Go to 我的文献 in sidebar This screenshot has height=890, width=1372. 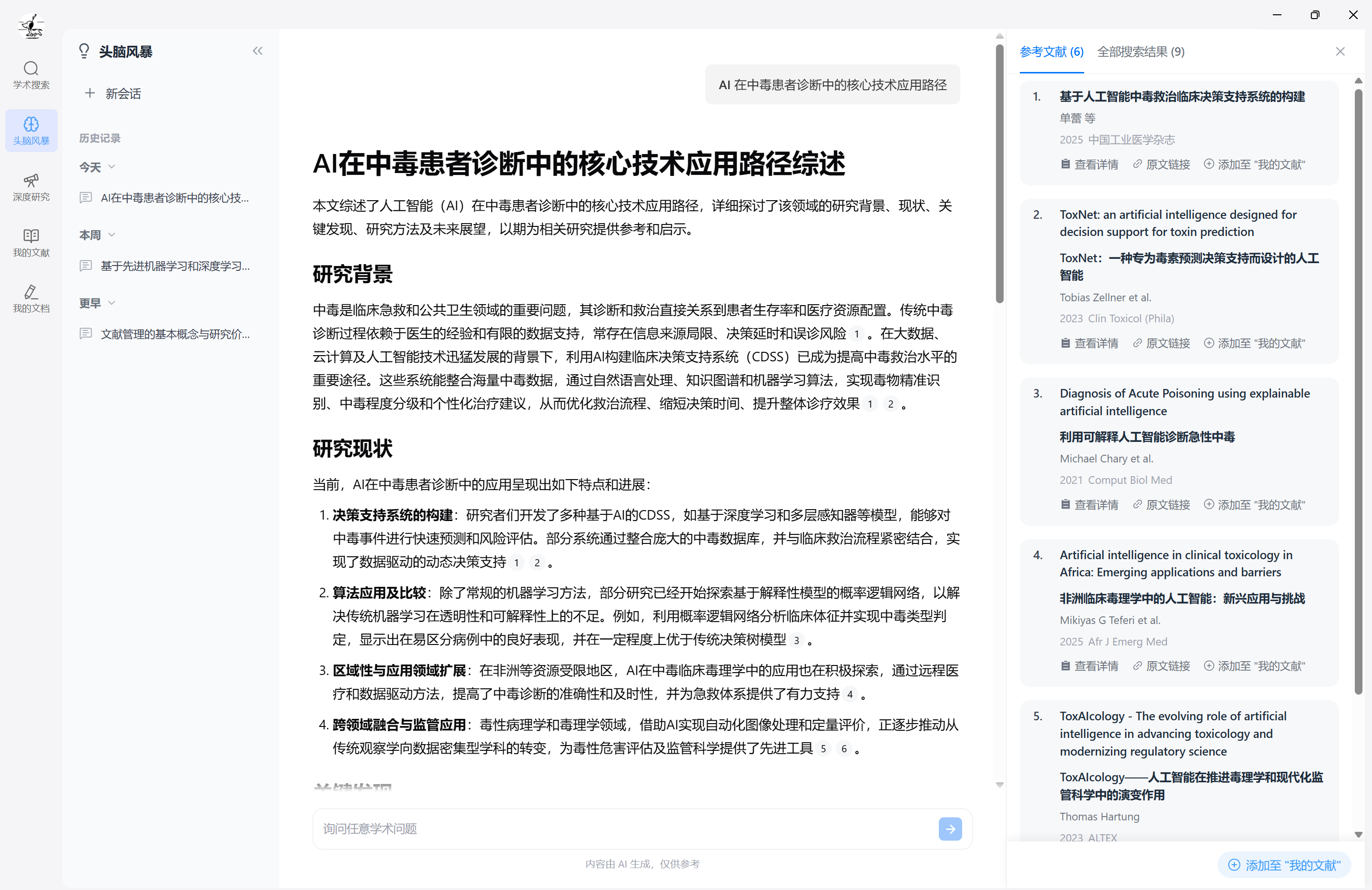pos(31,242)
